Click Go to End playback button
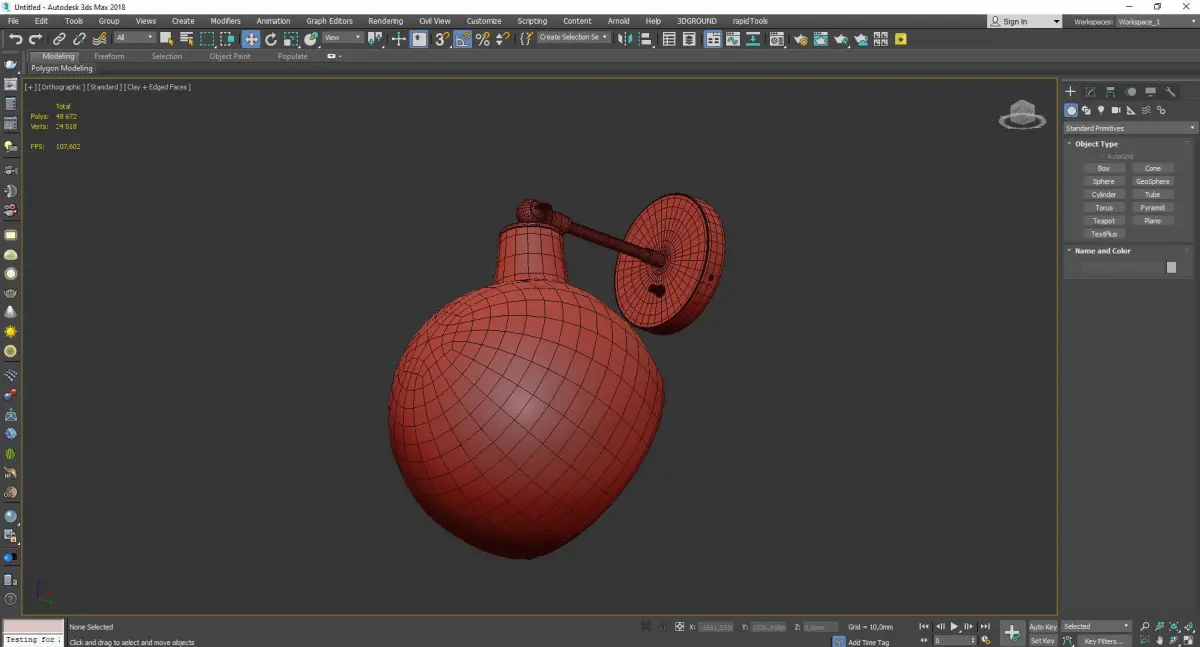Image resolution: width=1200 pixels, height=647 pixels. coord(986,627)
